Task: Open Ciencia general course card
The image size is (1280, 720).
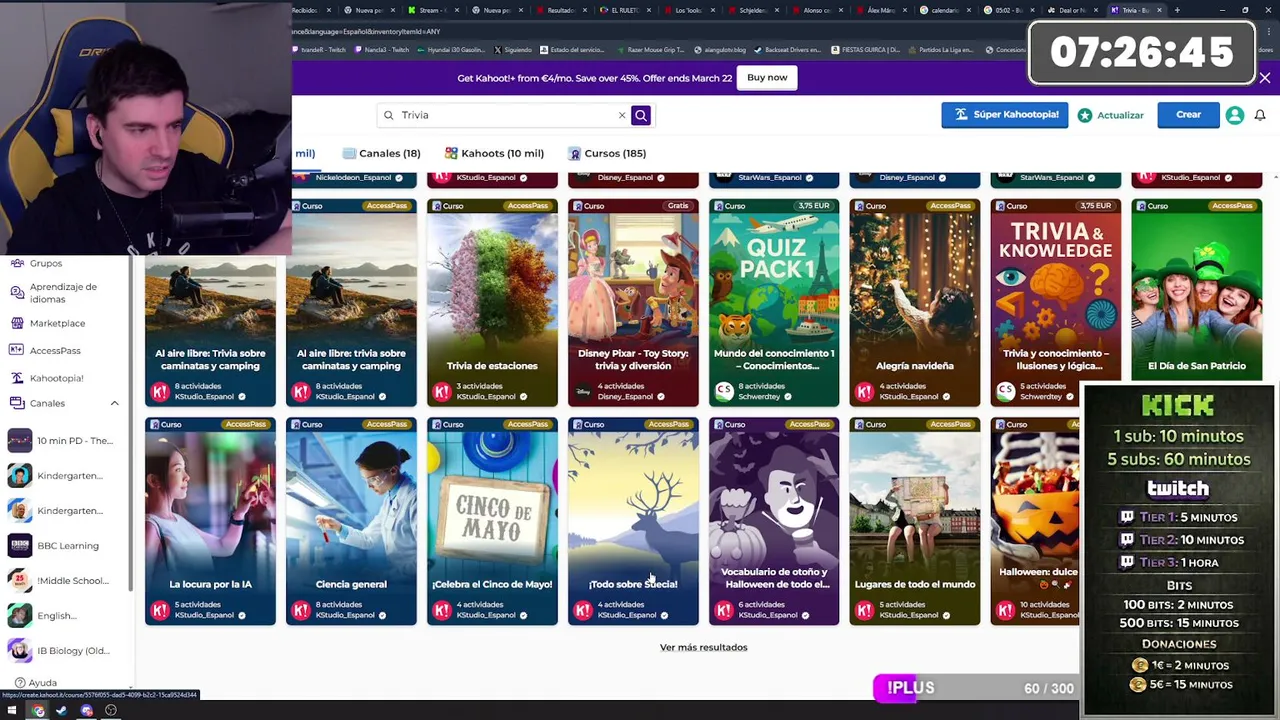Action: [x=351, y=521]
